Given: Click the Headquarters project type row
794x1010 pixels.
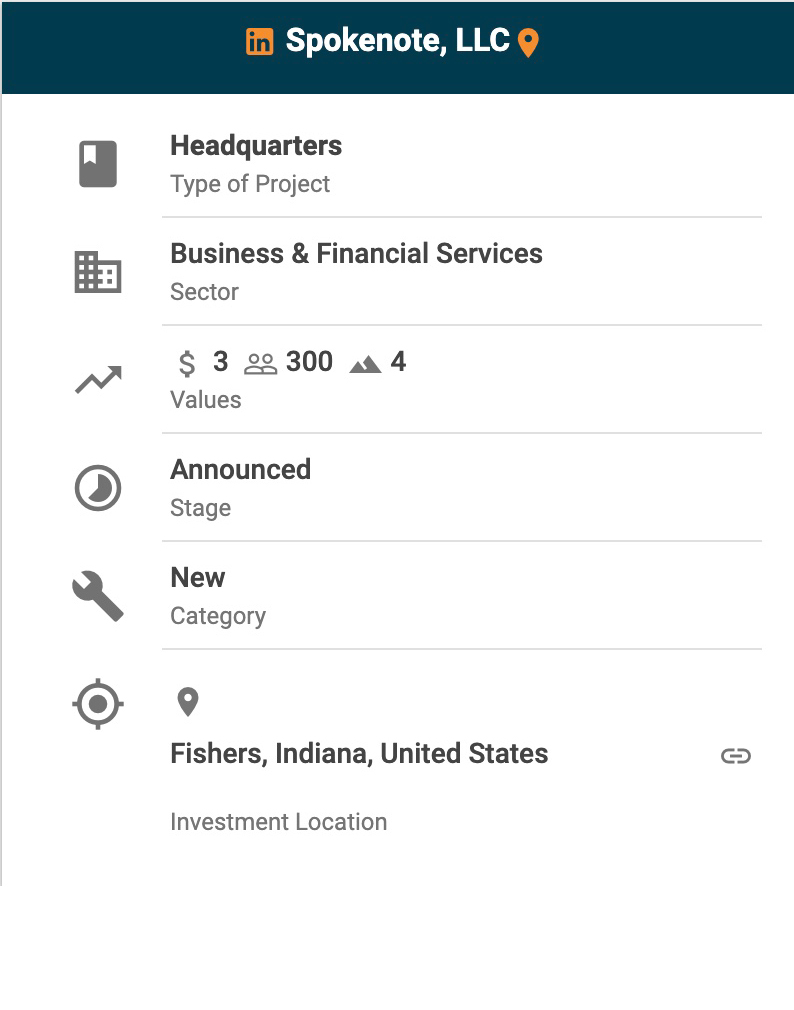Looking at the screenshot, I should click(x=256, y=146).
